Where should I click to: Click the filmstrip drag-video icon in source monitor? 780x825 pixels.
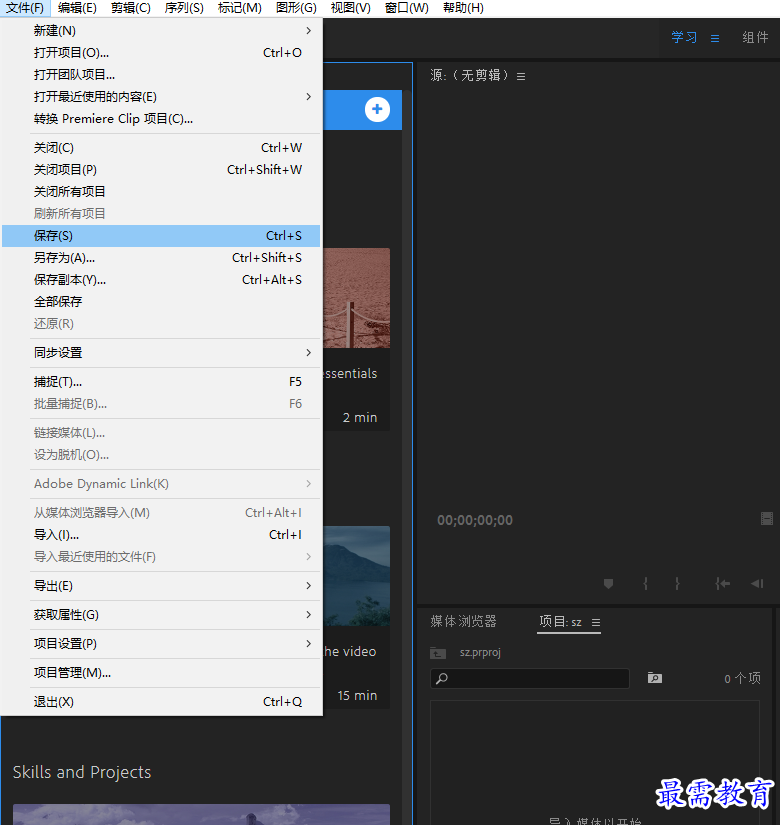[x=767, y=519]
